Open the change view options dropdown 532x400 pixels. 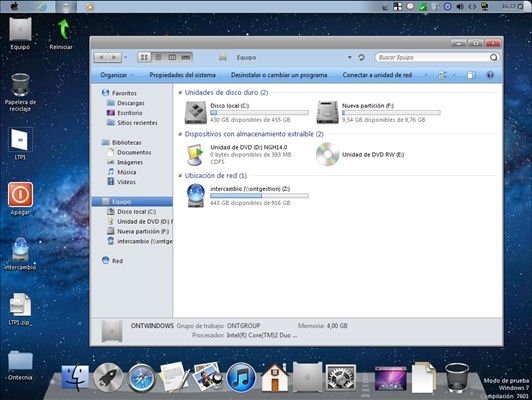(454, 75)
